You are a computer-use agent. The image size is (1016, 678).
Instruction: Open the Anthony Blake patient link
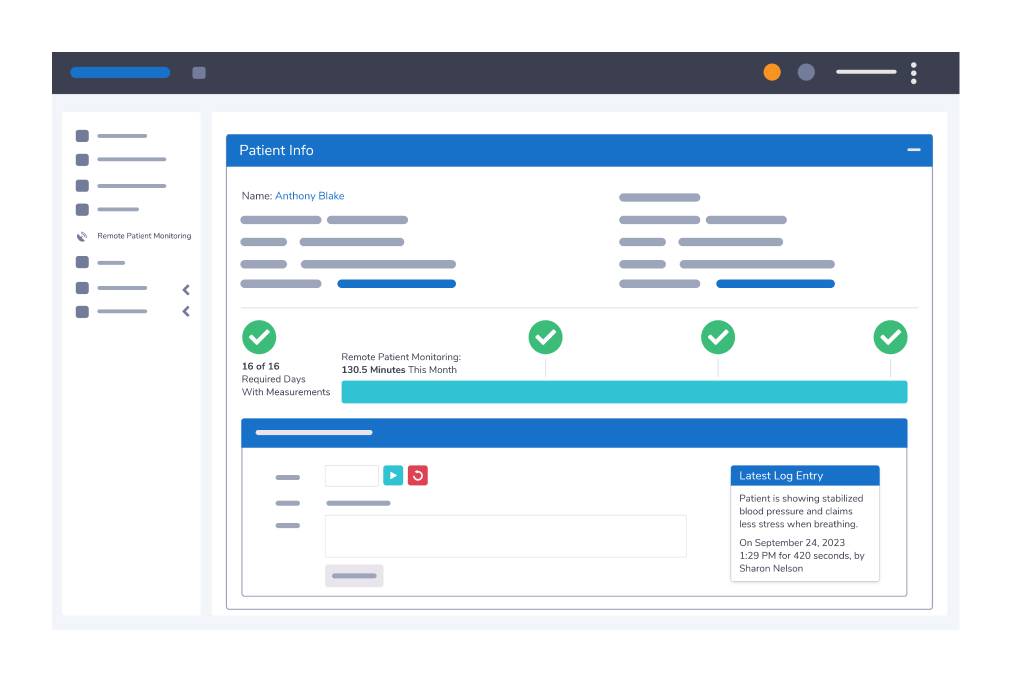pyautogui.click(x=309, y=196)
